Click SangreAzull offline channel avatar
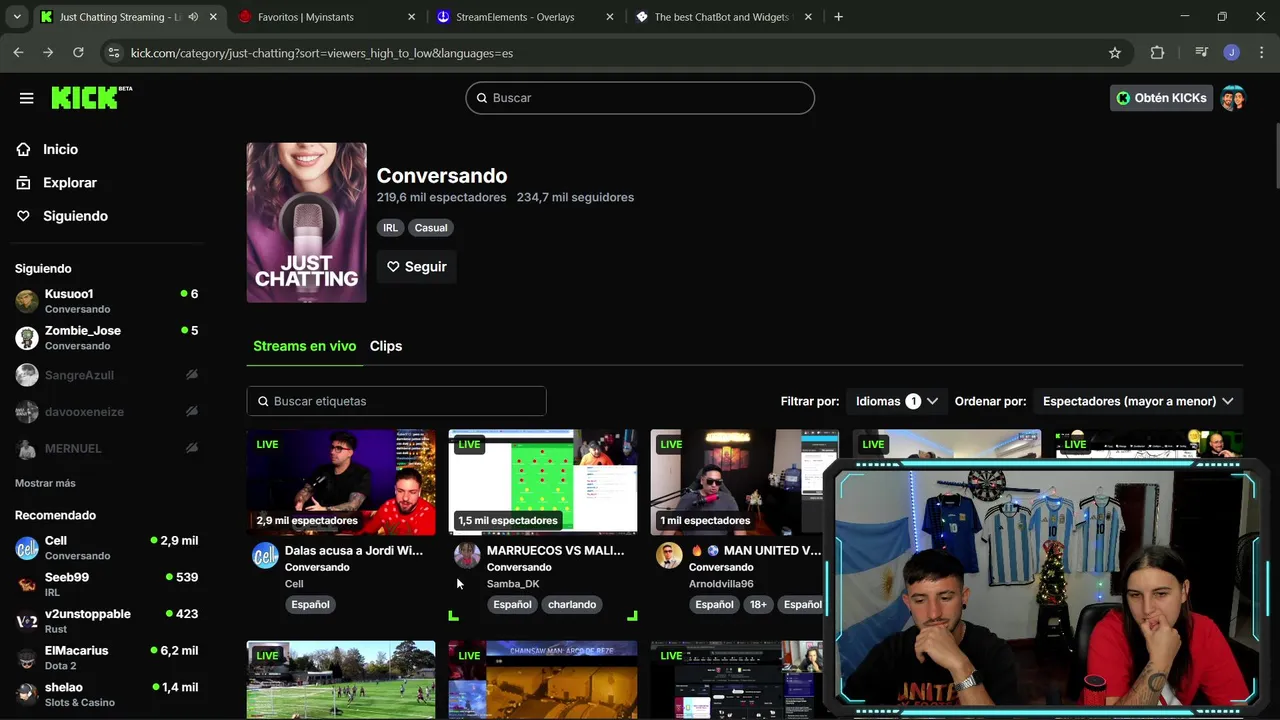Viewport: 1280px width, 720px height. click(27, 375)
